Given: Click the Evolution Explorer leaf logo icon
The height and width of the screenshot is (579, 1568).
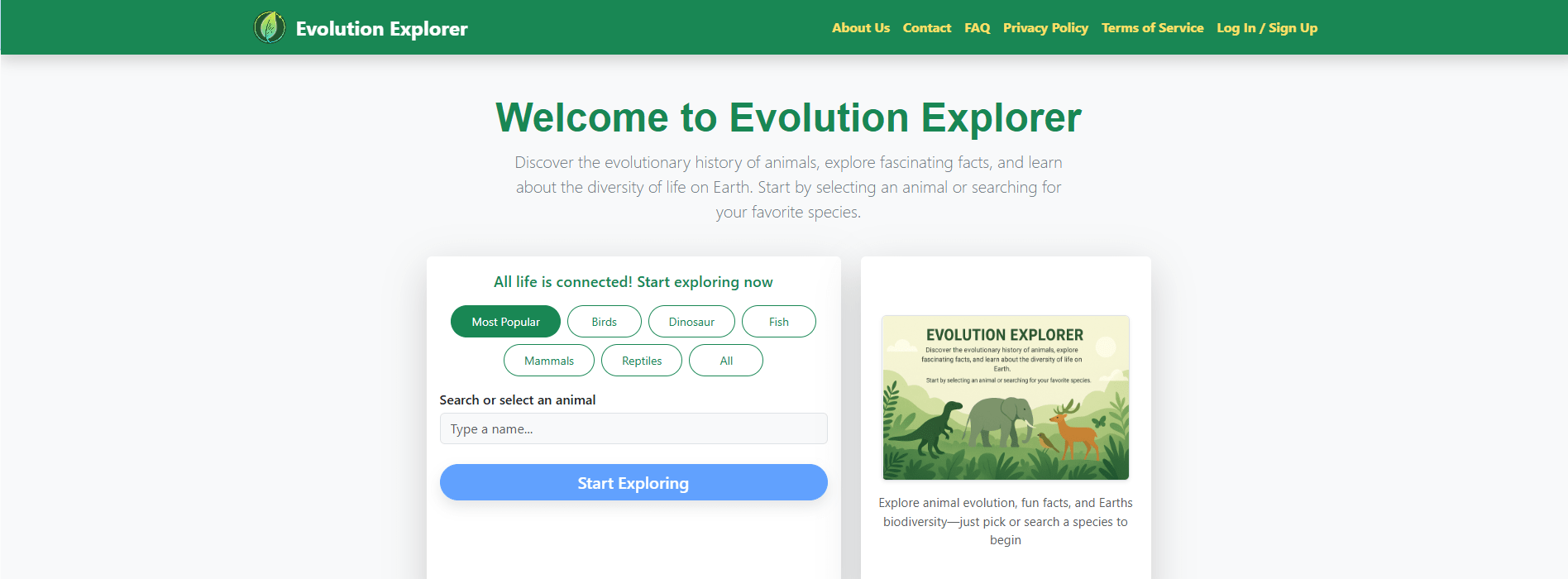Looking at the screenshot, I should [x=270, y=27].
